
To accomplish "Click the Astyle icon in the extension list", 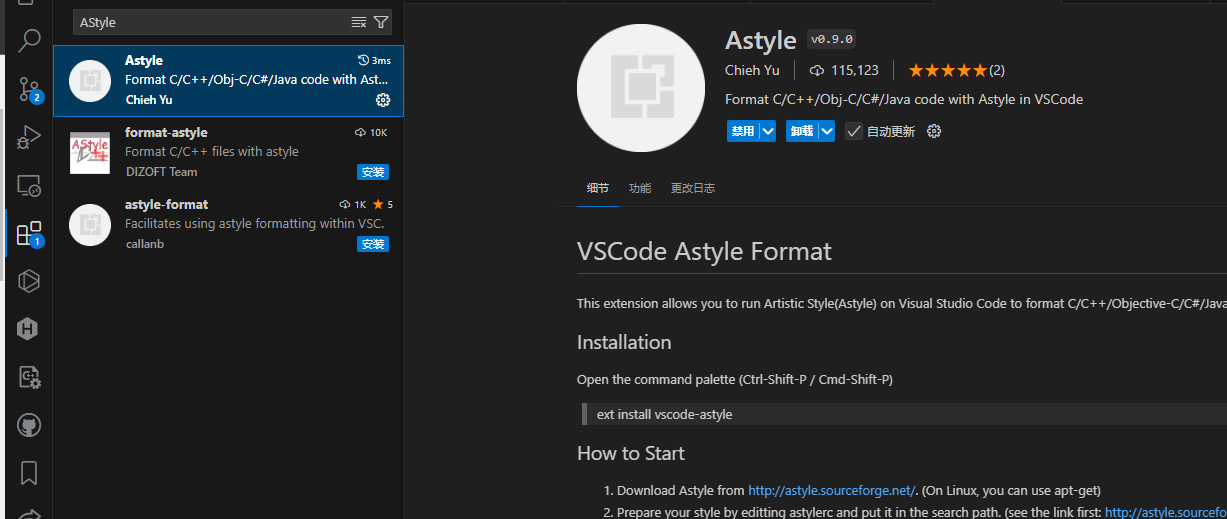I will point(90,81).
